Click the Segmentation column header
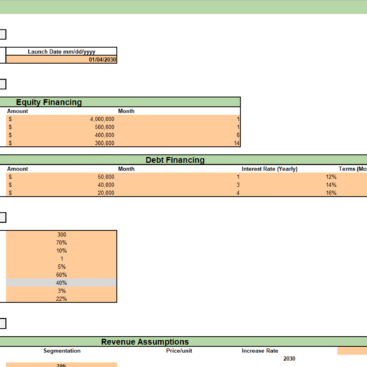 pyautogui.click(x=62, y=351)
